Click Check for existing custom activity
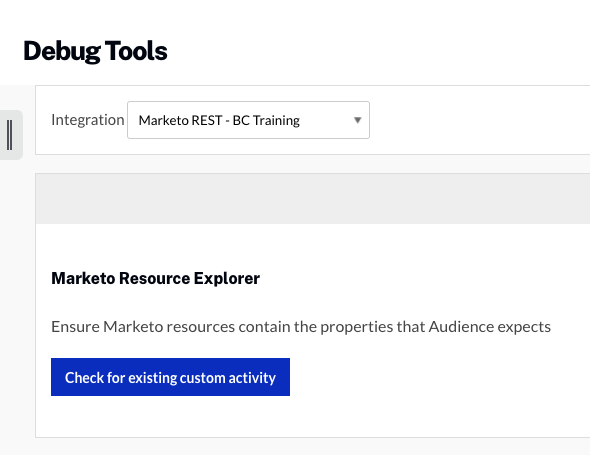The width and height of the screenshot is (590, 455). click(x=170, y=377)
